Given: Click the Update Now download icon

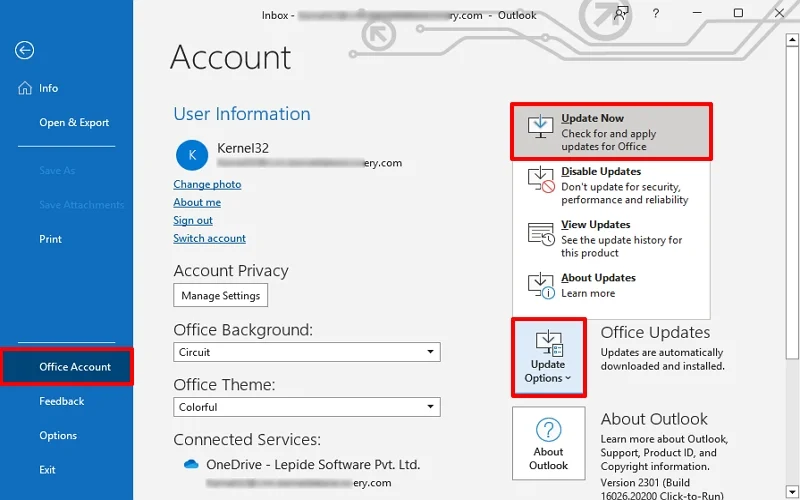Looking at the screenshot, I should (x=540, y=126).
